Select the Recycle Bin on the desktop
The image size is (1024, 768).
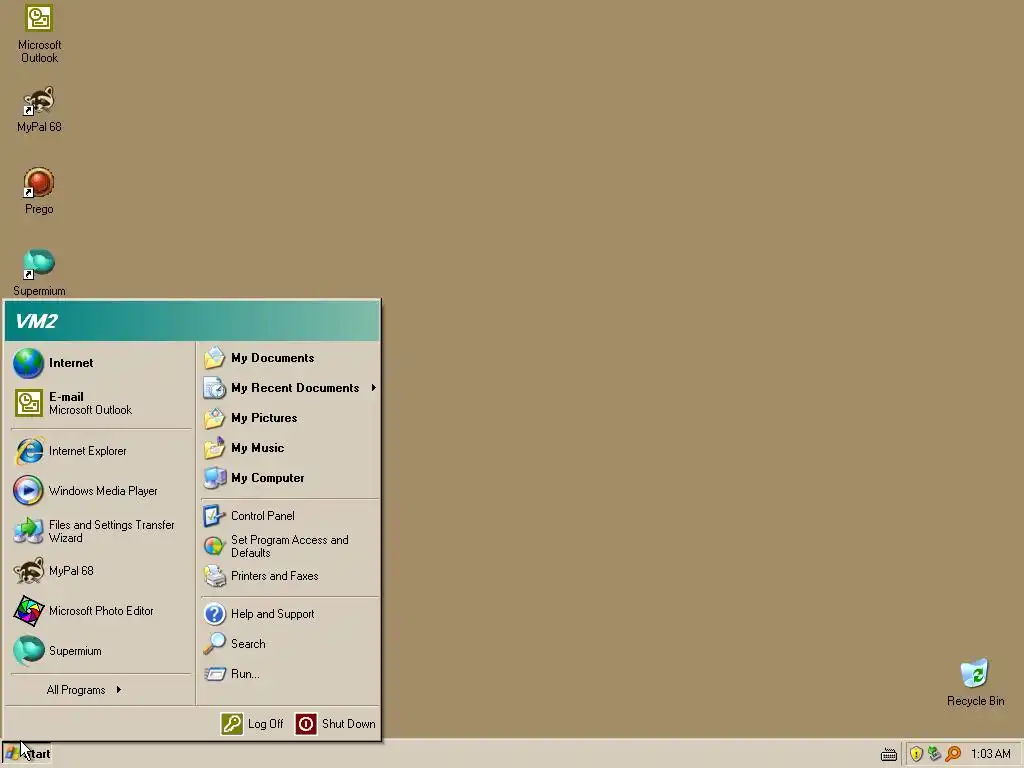click(x=975, y=682)
